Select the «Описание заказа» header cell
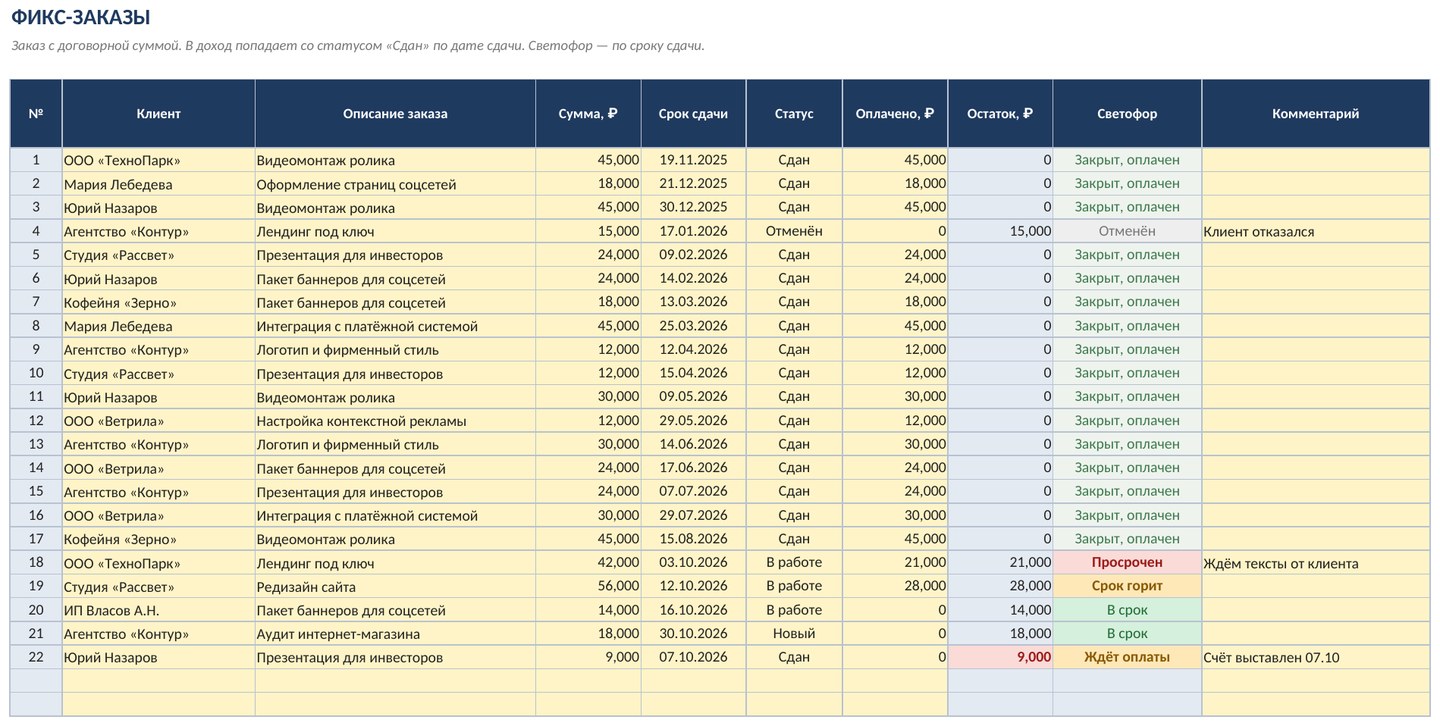Screen dimensions: 1440x726 click(x=395, y=114)
